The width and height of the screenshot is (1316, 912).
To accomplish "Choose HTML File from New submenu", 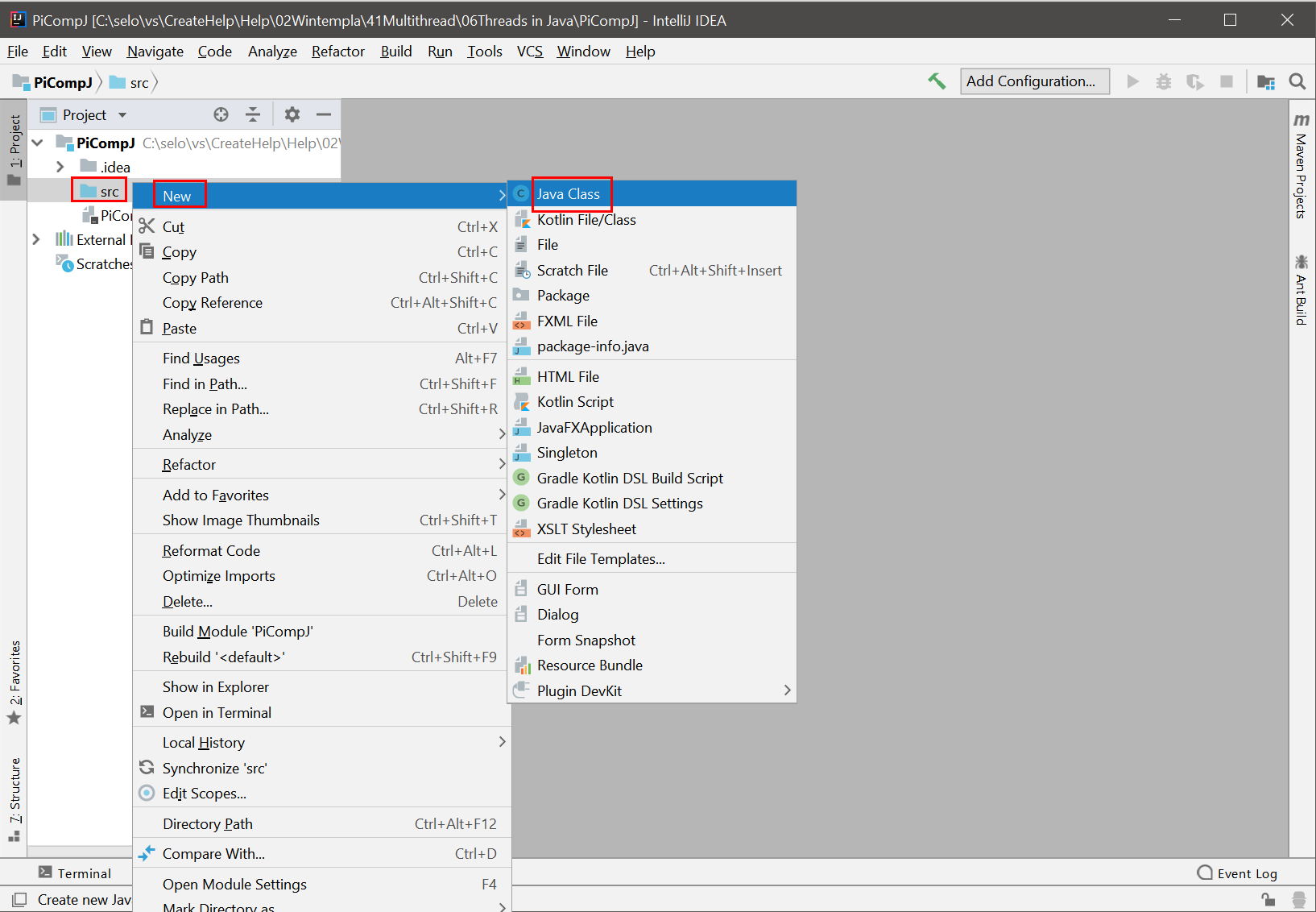I will tap(652, 377).
